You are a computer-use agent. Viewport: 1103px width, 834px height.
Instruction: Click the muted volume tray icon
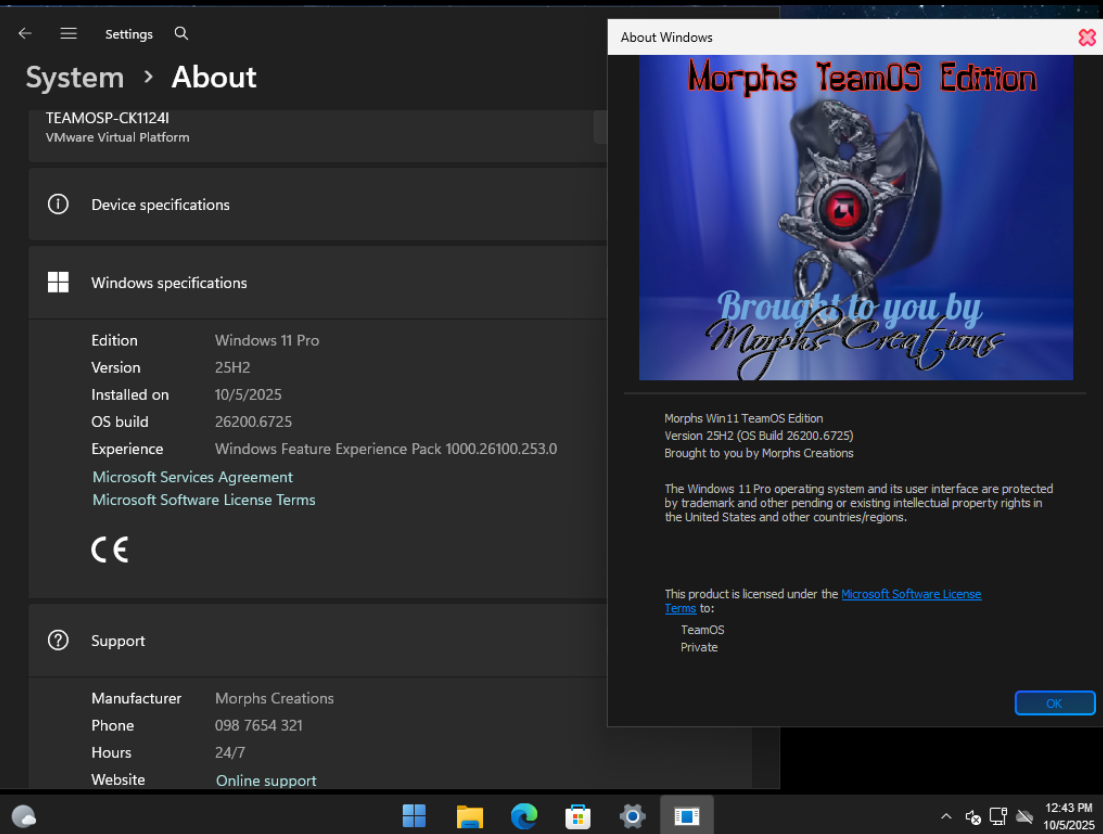[x=973, y=817]
